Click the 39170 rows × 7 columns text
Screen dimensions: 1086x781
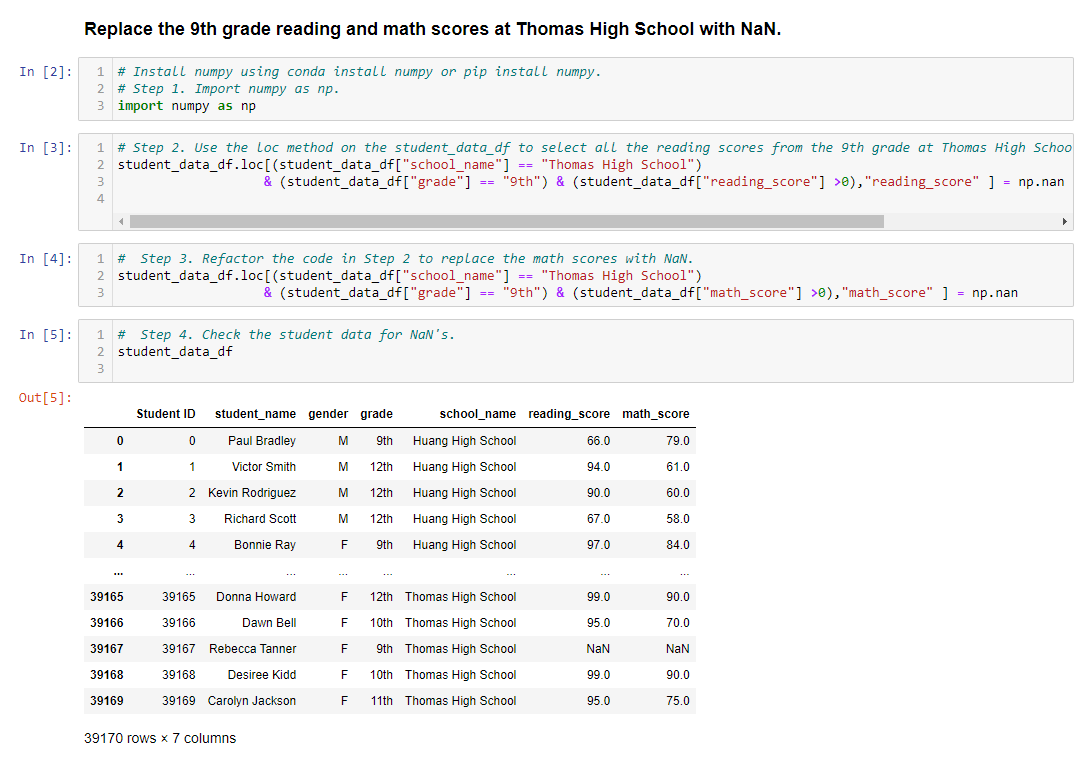click(x=160, y=738)
